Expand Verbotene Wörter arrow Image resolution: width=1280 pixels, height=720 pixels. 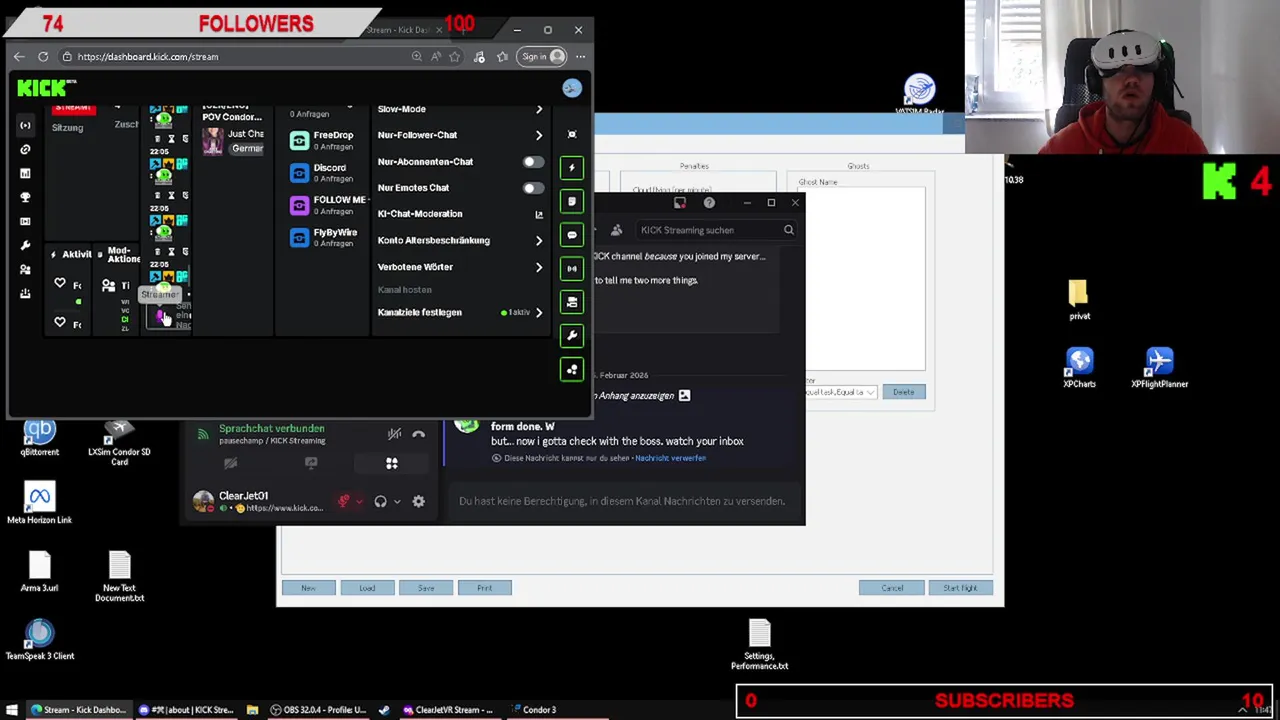(x=539, y=267)
